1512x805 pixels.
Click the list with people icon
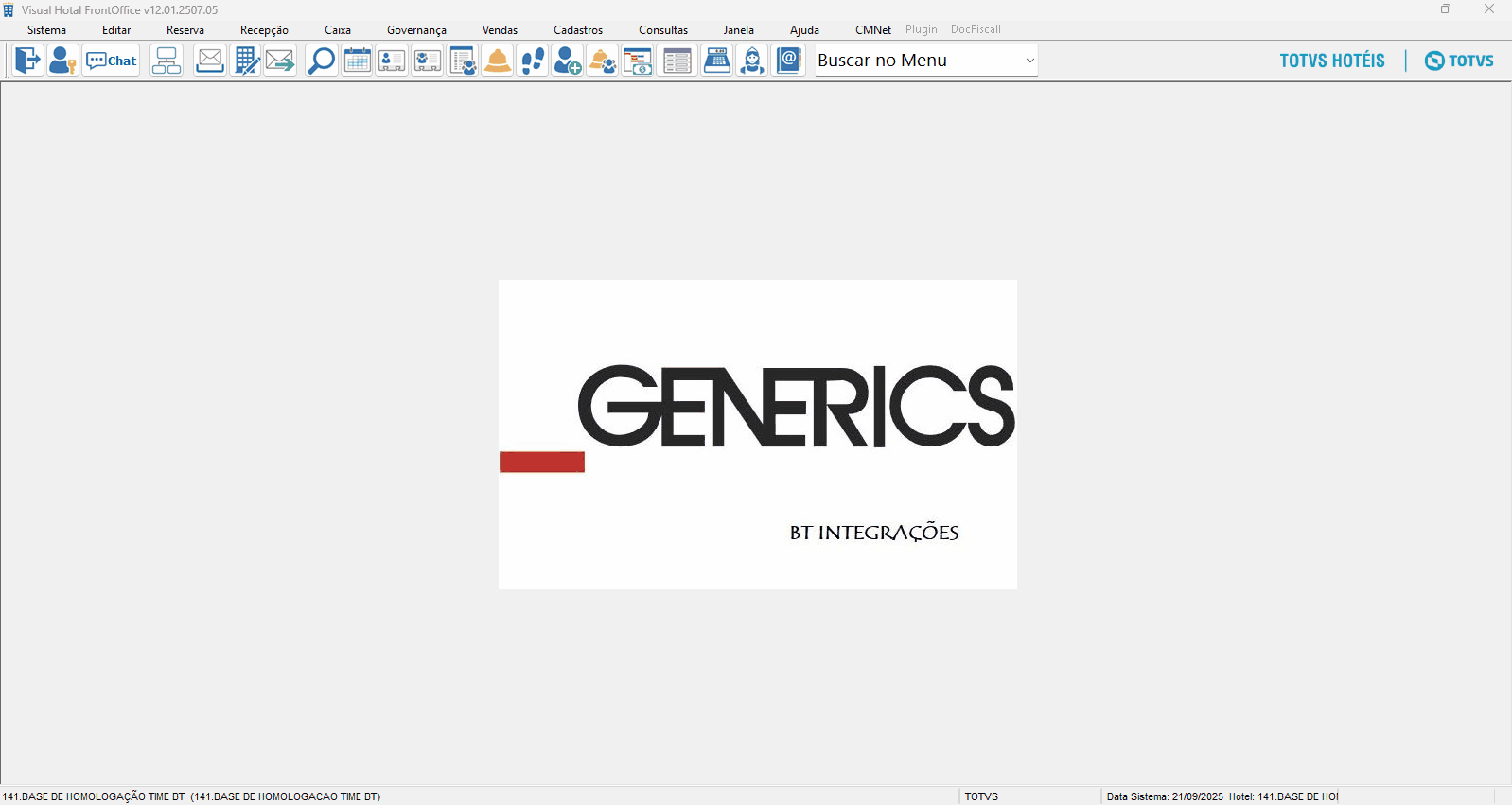pyautogui.click(x=463, y=61)
